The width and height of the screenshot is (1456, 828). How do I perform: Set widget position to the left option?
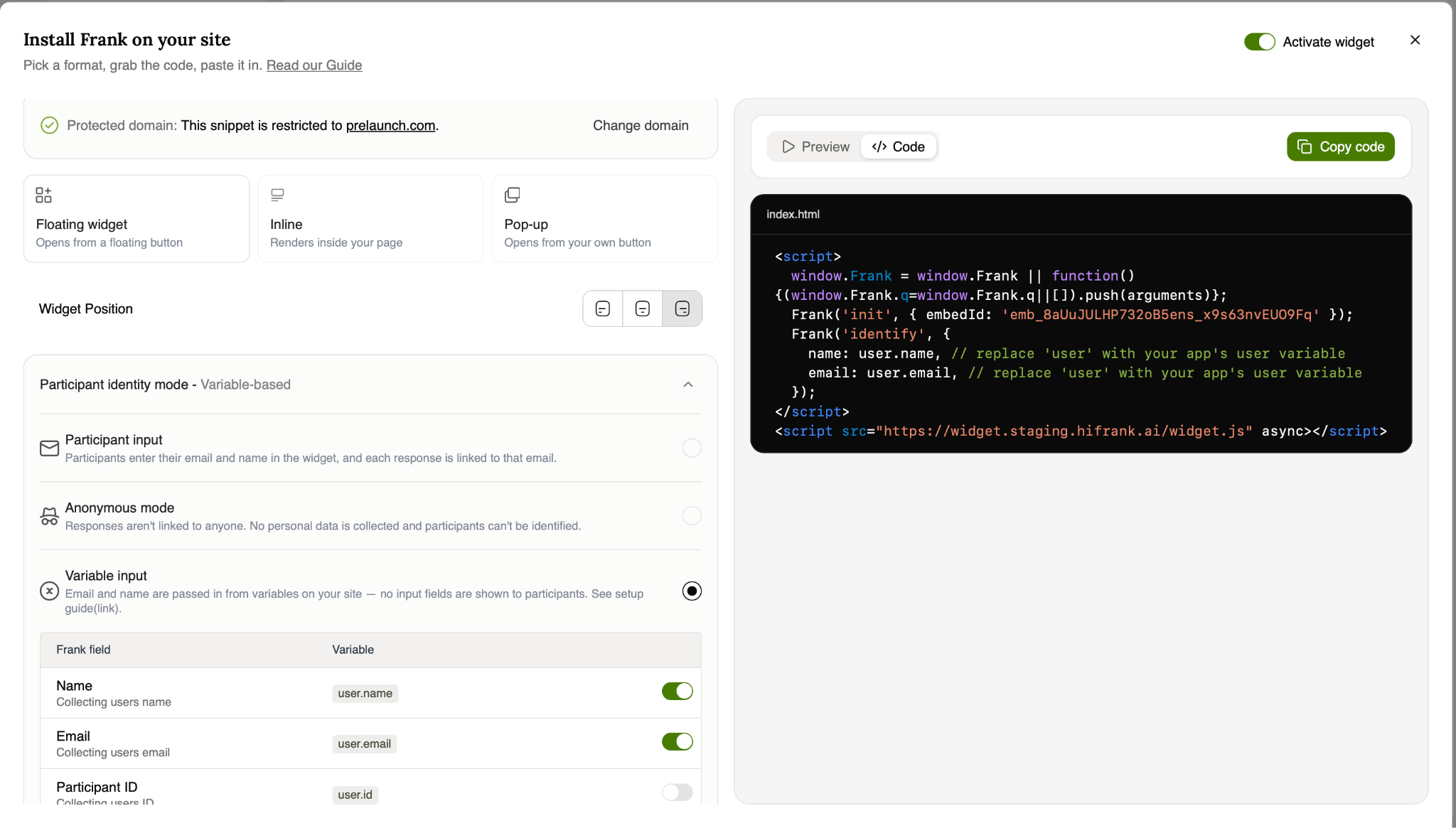[x=603, y=308]
